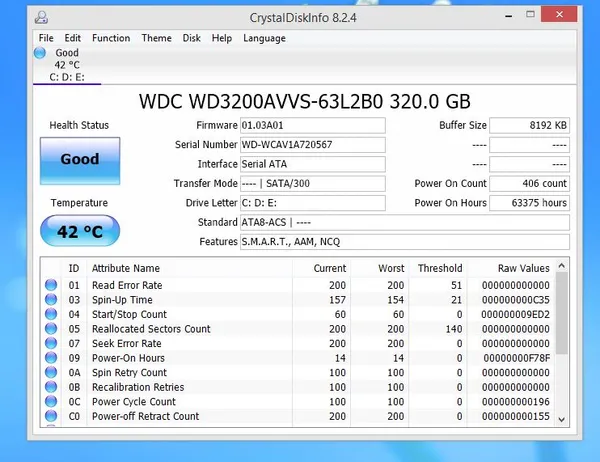Screen dimensions: 600x462
Task: Open the File menu
Action: coord(46,38)
